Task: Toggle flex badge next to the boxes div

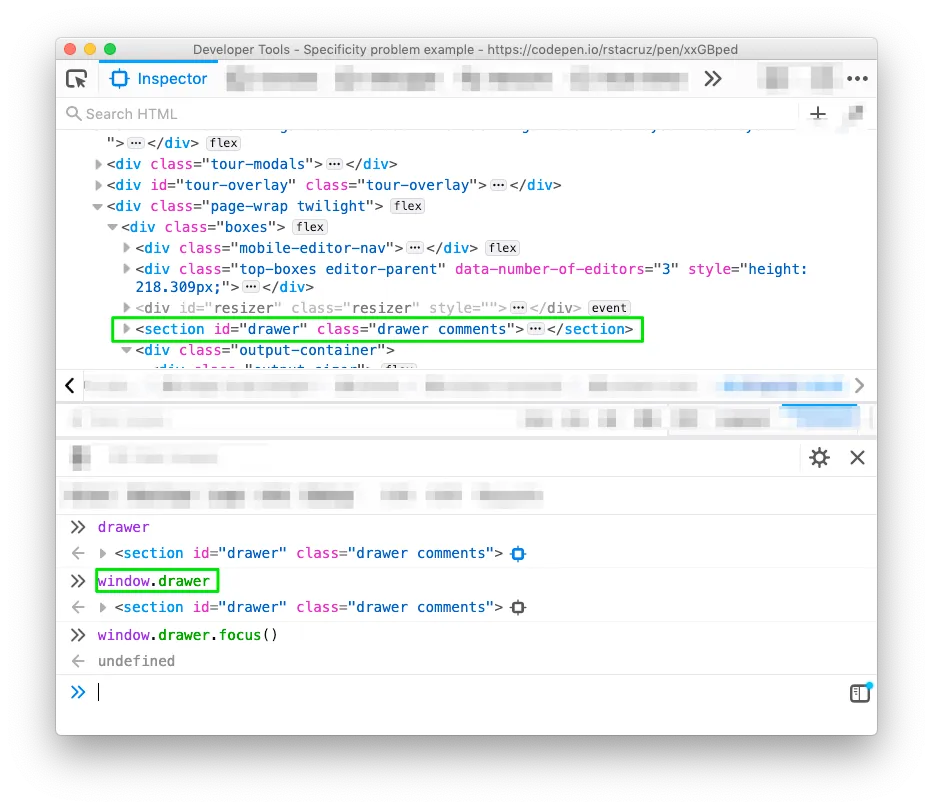Action: point(310,227)
